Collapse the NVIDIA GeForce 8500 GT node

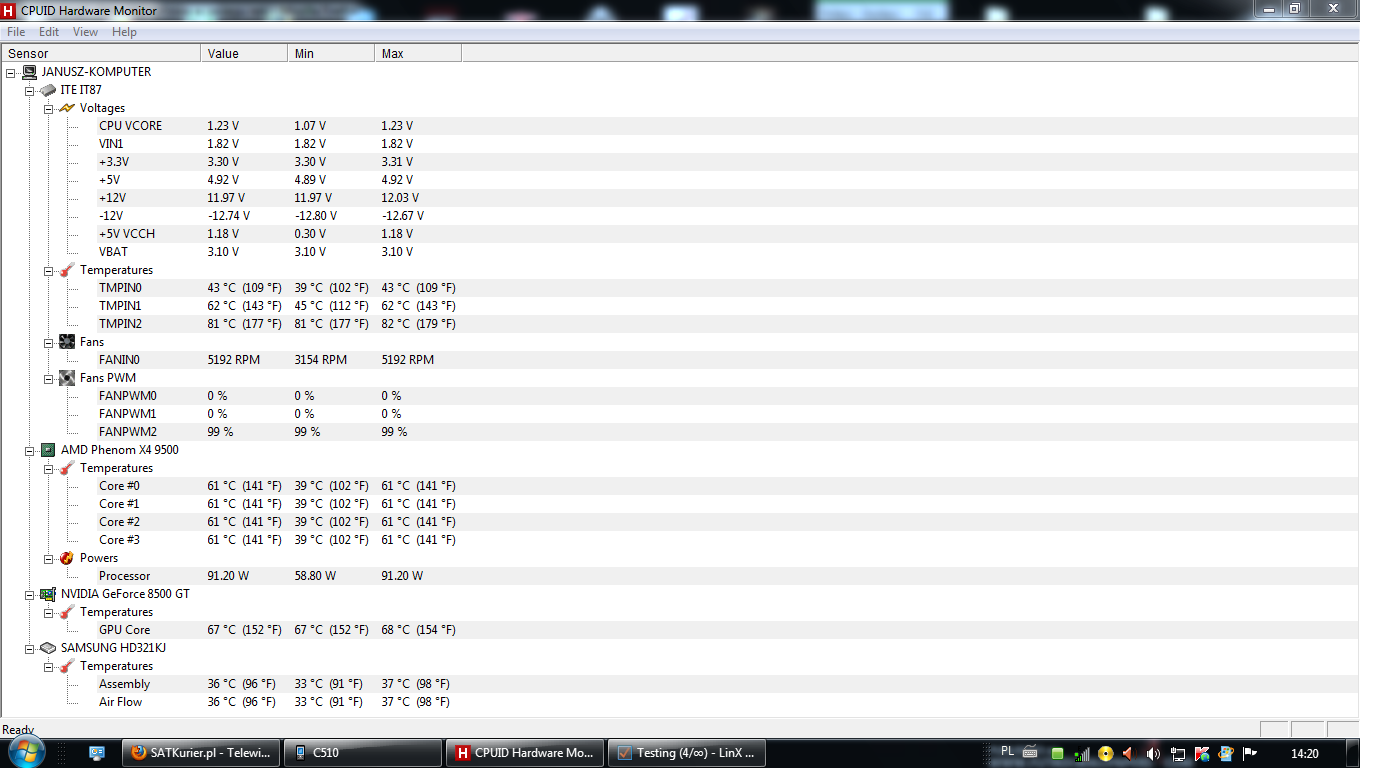[30, 595]
